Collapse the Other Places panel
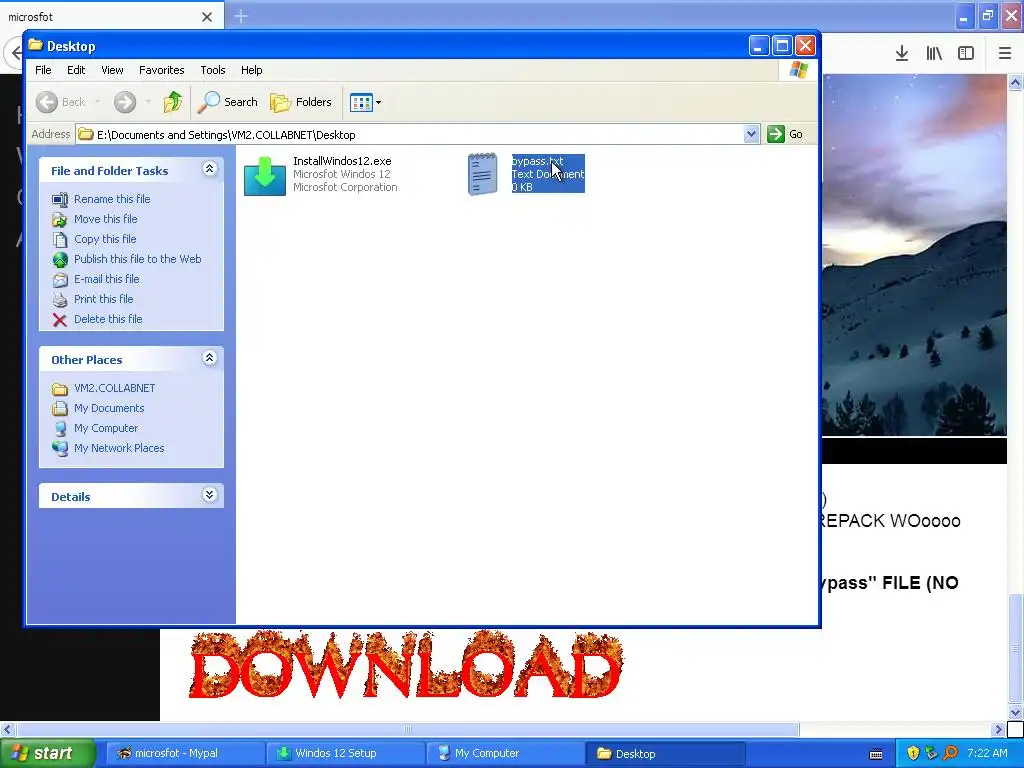Viewport: 1024px width, 768px height. click(209, 358)
